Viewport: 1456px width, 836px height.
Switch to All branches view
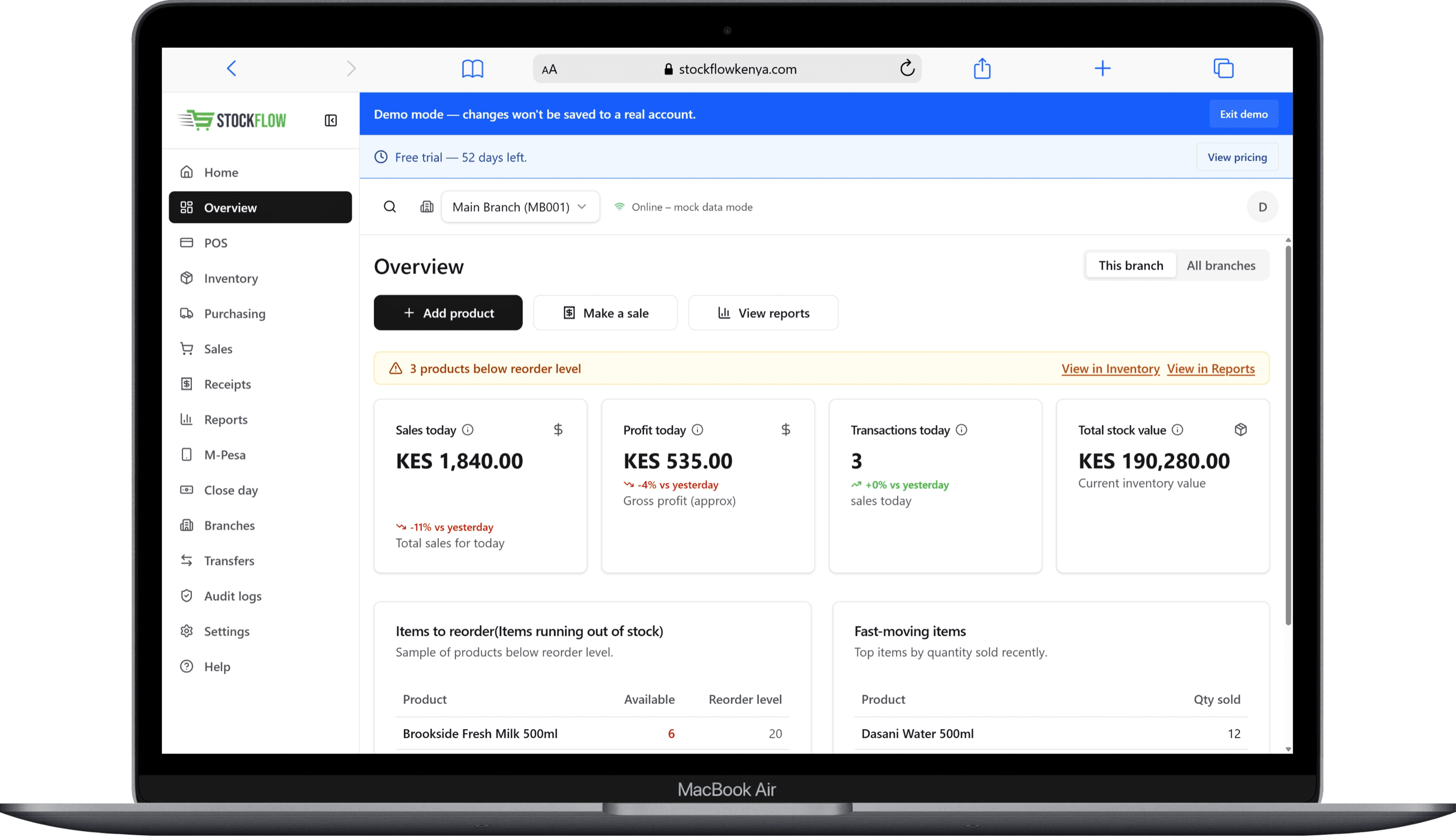click(1222, 265)
